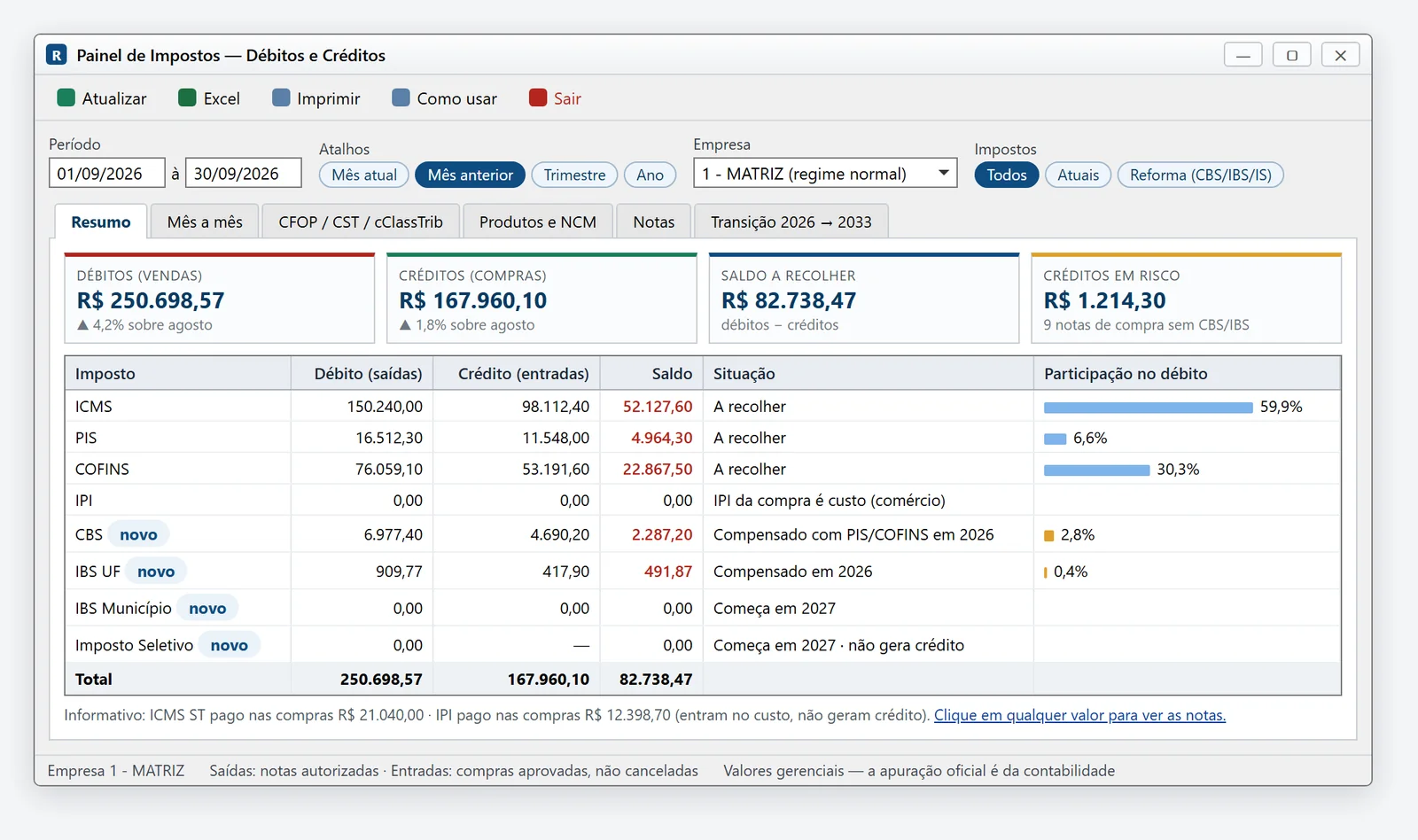Open the Créditos em Risco card

tap(1186, 299)
